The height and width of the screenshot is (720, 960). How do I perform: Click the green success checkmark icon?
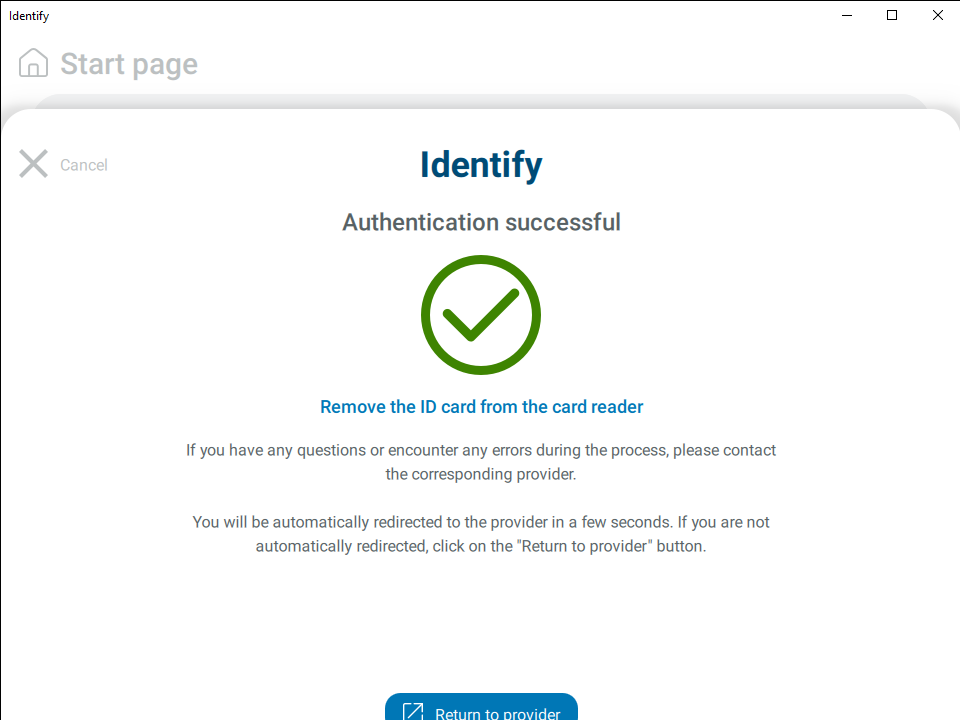coord(480,314)
